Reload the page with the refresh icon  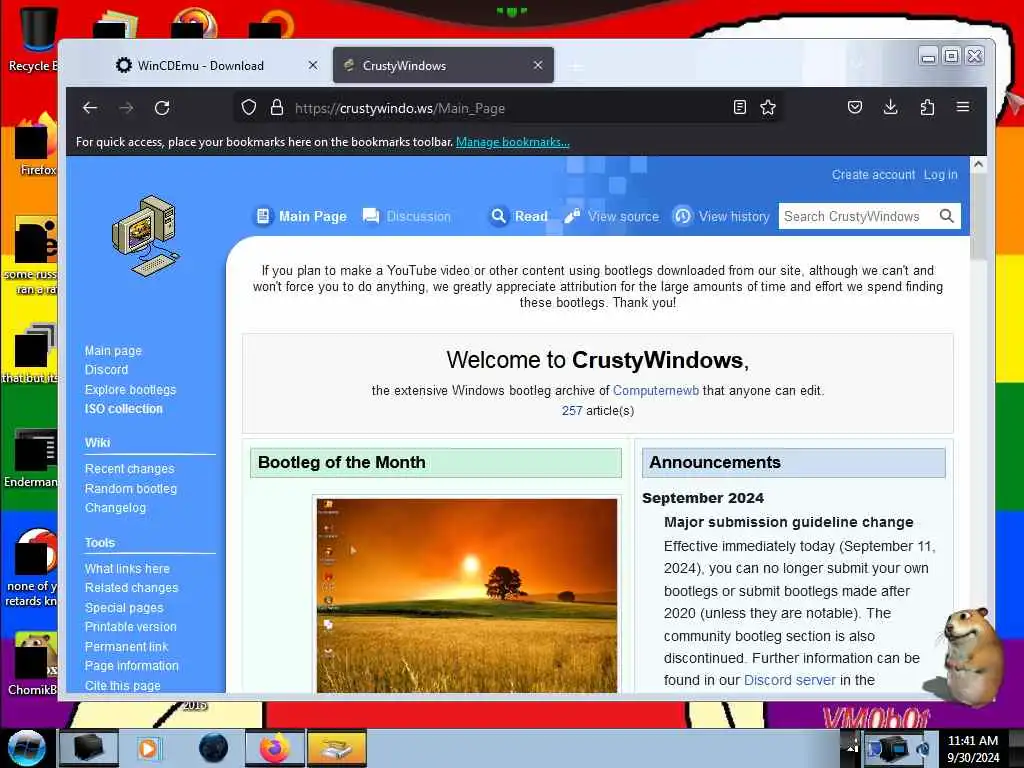(162, 108)
